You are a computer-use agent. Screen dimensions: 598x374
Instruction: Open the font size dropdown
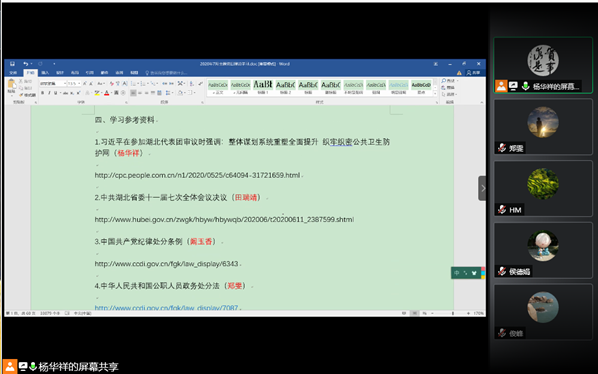click(79, 83)
